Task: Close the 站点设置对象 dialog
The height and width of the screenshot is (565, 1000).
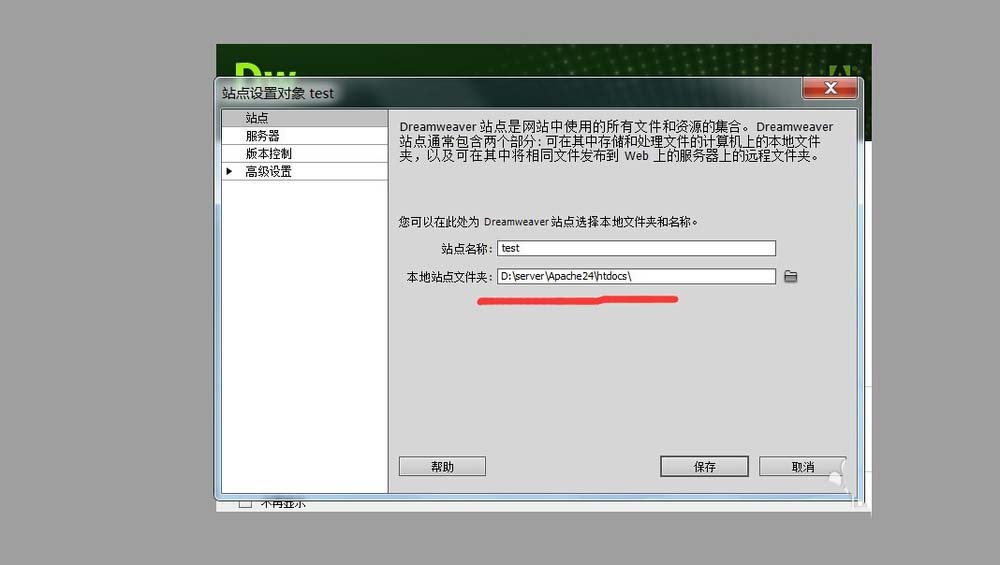Action: pyautogui.click(x=830, y=88)
